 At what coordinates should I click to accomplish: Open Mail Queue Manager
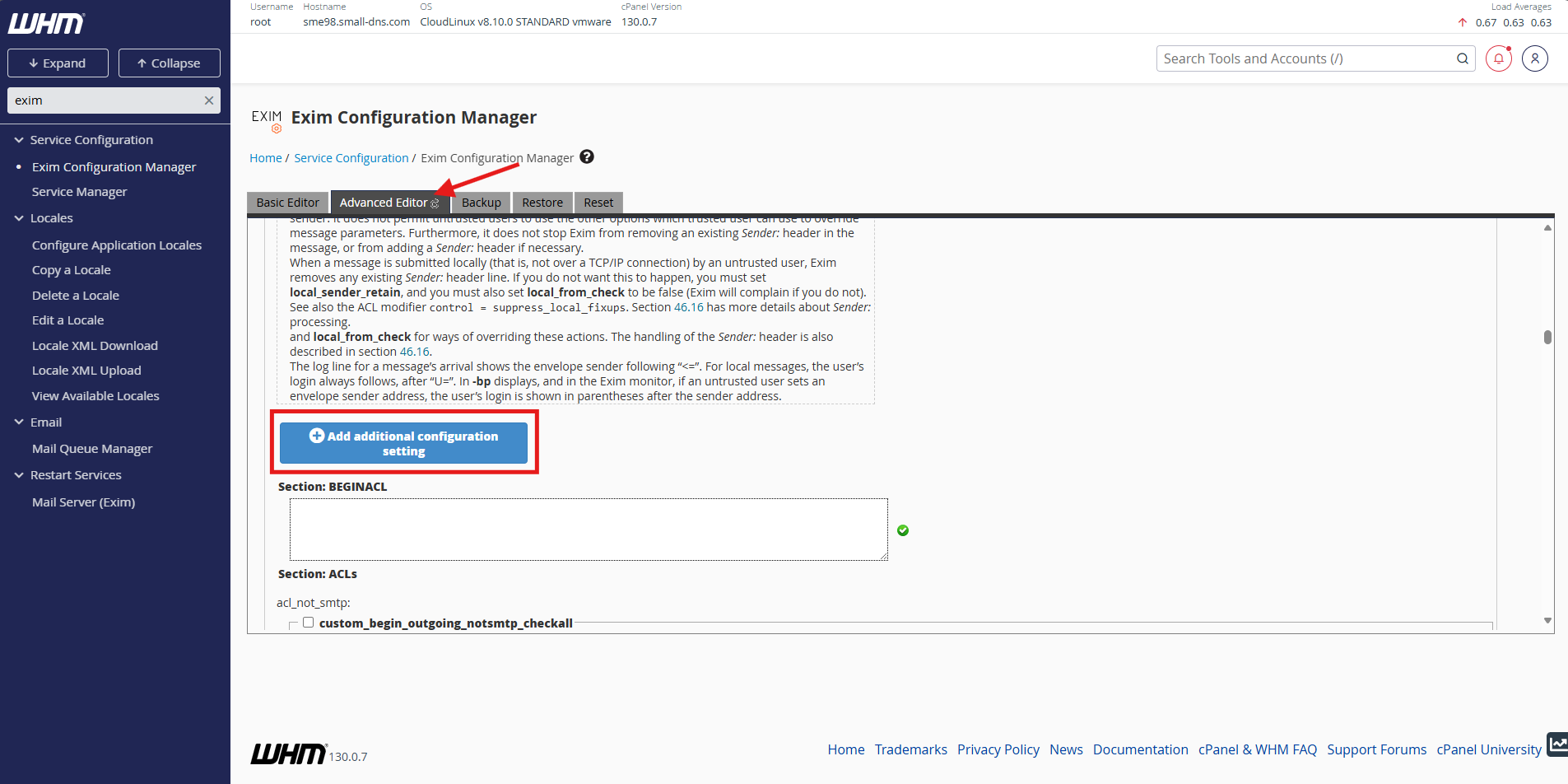click(92, 449)
